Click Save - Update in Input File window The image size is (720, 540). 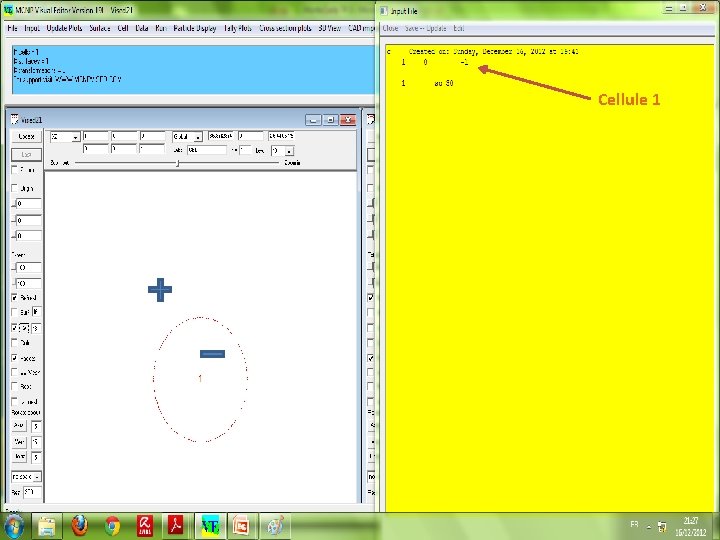[425, 28]
